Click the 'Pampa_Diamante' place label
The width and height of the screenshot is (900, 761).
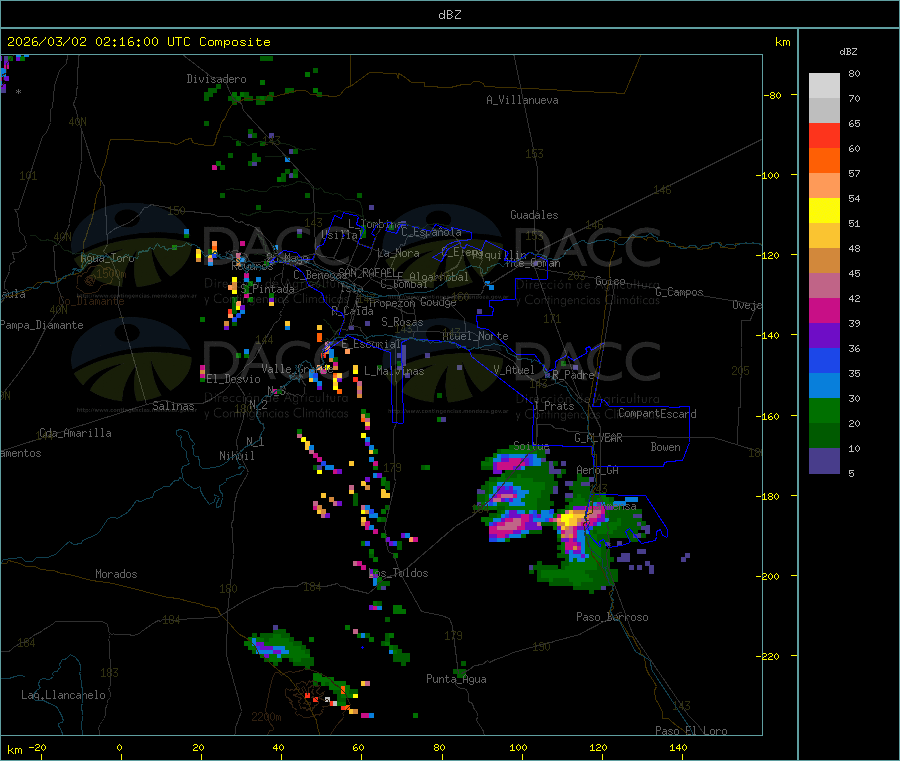(42, 325)
